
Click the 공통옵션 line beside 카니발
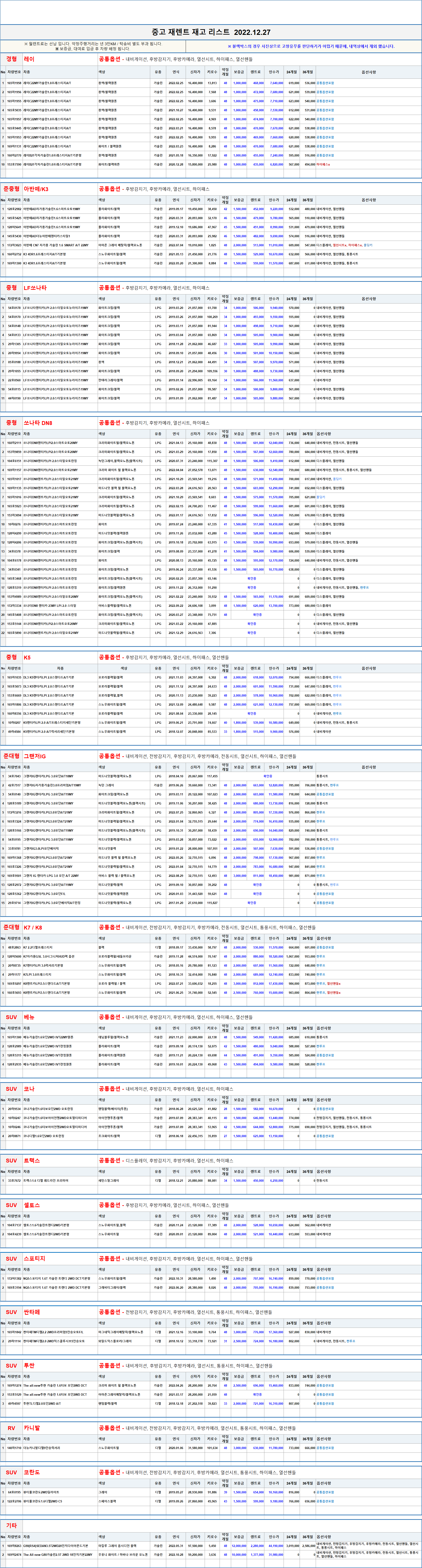[x=197, y=1428]
